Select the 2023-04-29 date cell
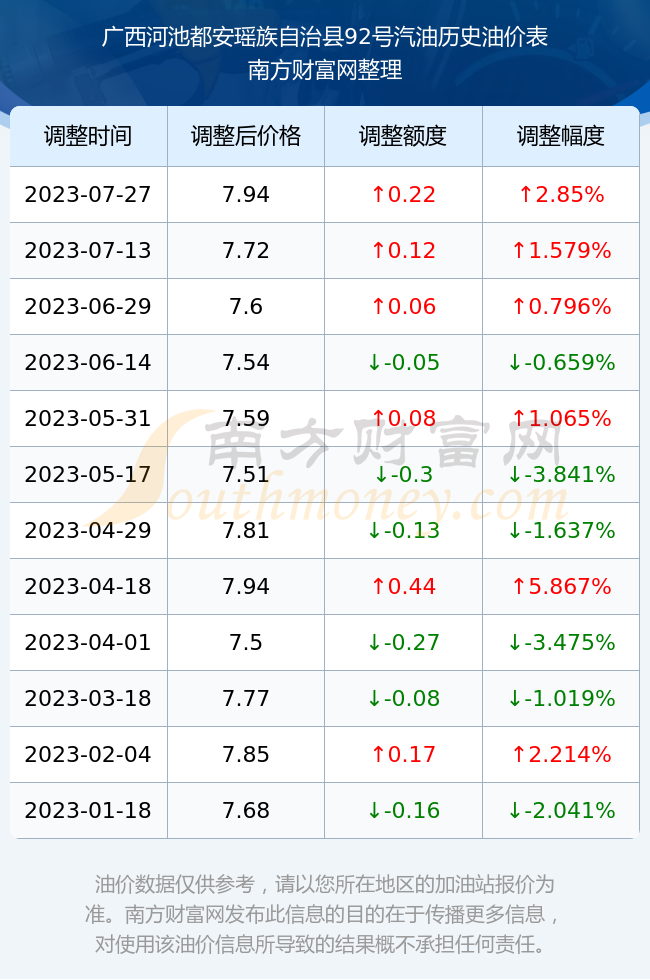The image size is (650, 980). 88,531
